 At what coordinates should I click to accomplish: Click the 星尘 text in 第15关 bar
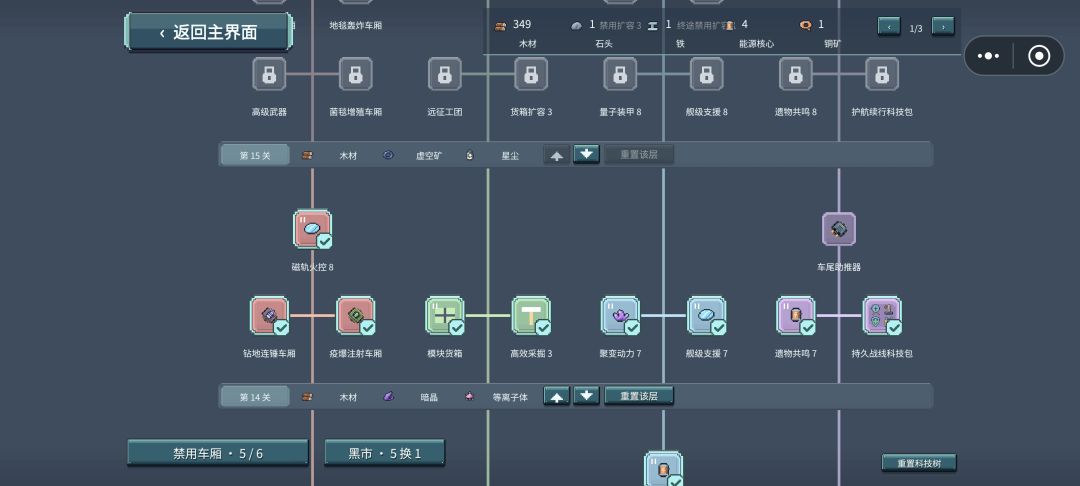pos(510,156)
